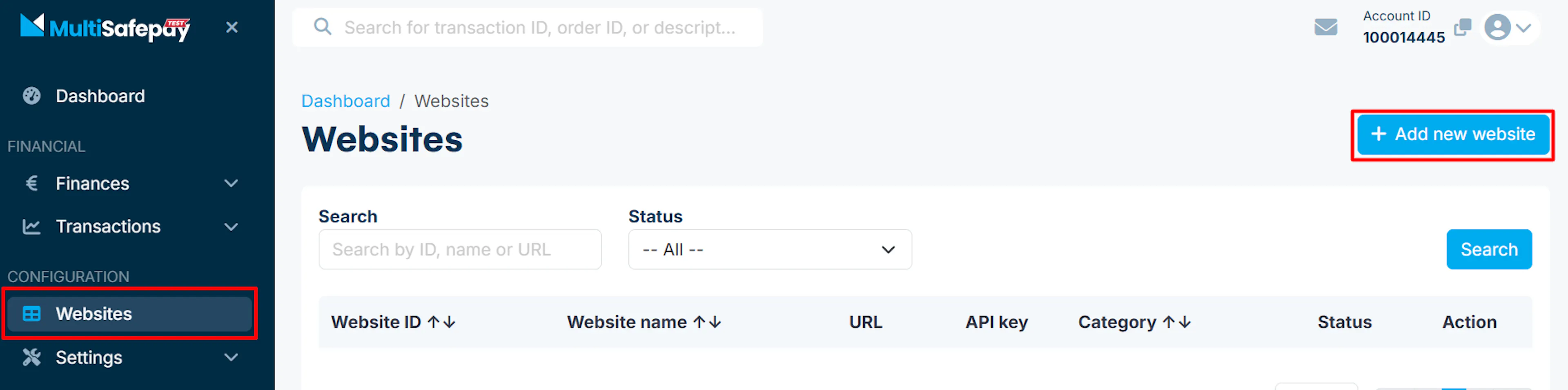Expand the Finances menu chevron
Image resolution: width=1568 pixels, height=390 pixels.
(x=231, y=183)
